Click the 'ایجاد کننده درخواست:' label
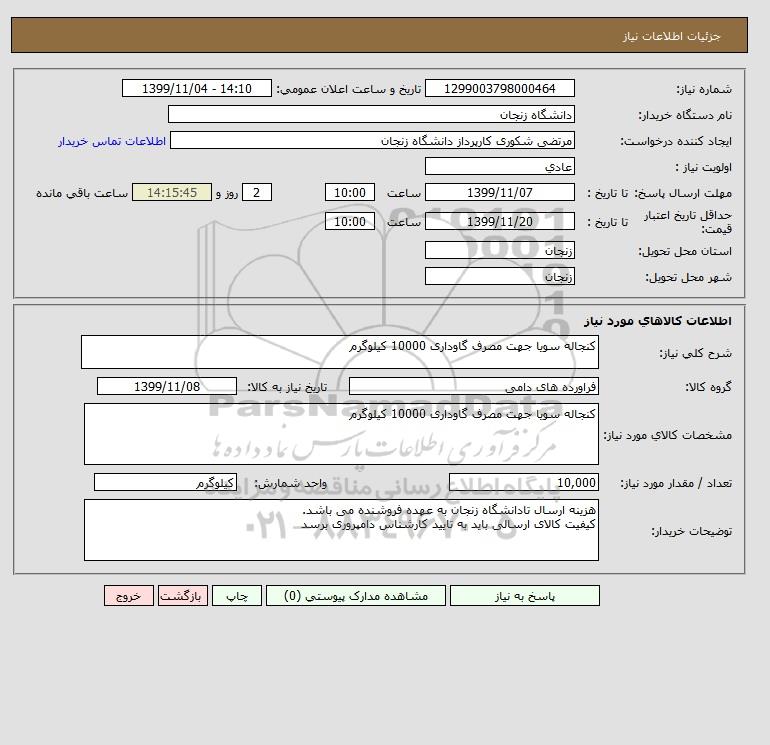 (676, 141)
